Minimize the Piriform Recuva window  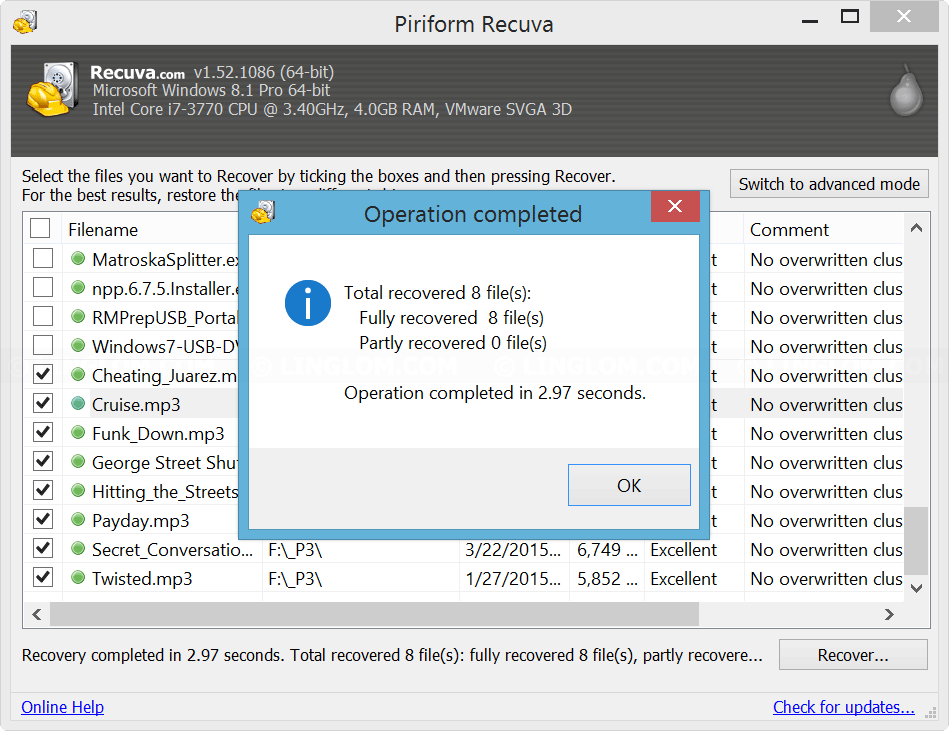pos(810,21)
